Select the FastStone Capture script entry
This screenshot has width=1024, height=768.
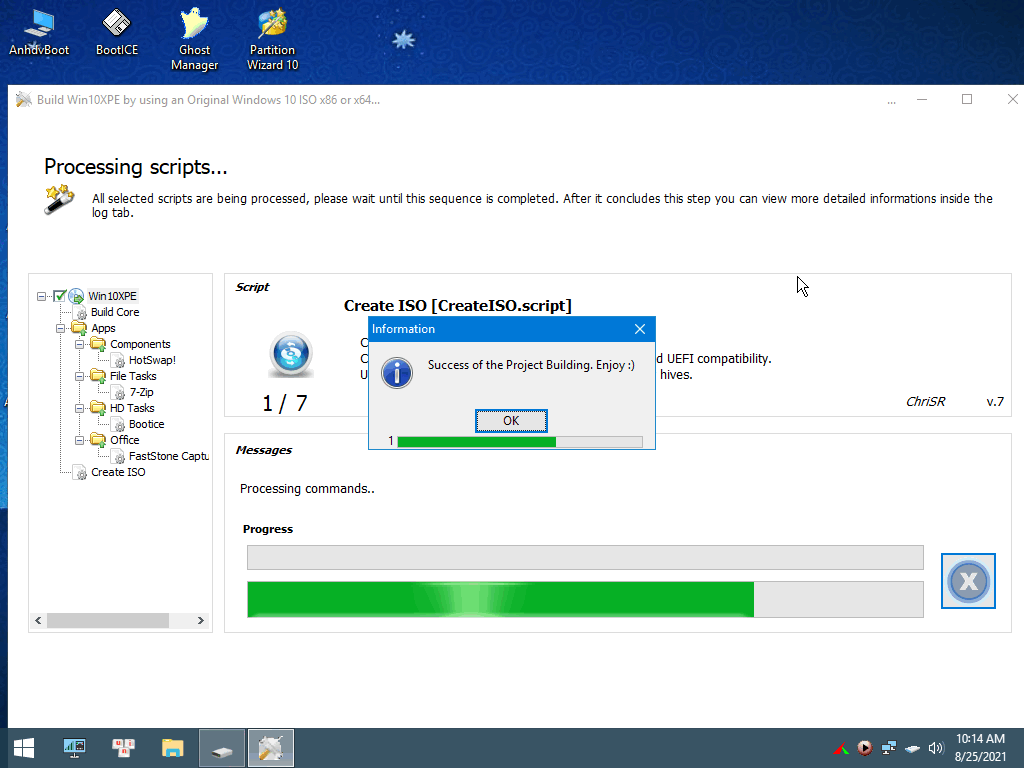168,456
